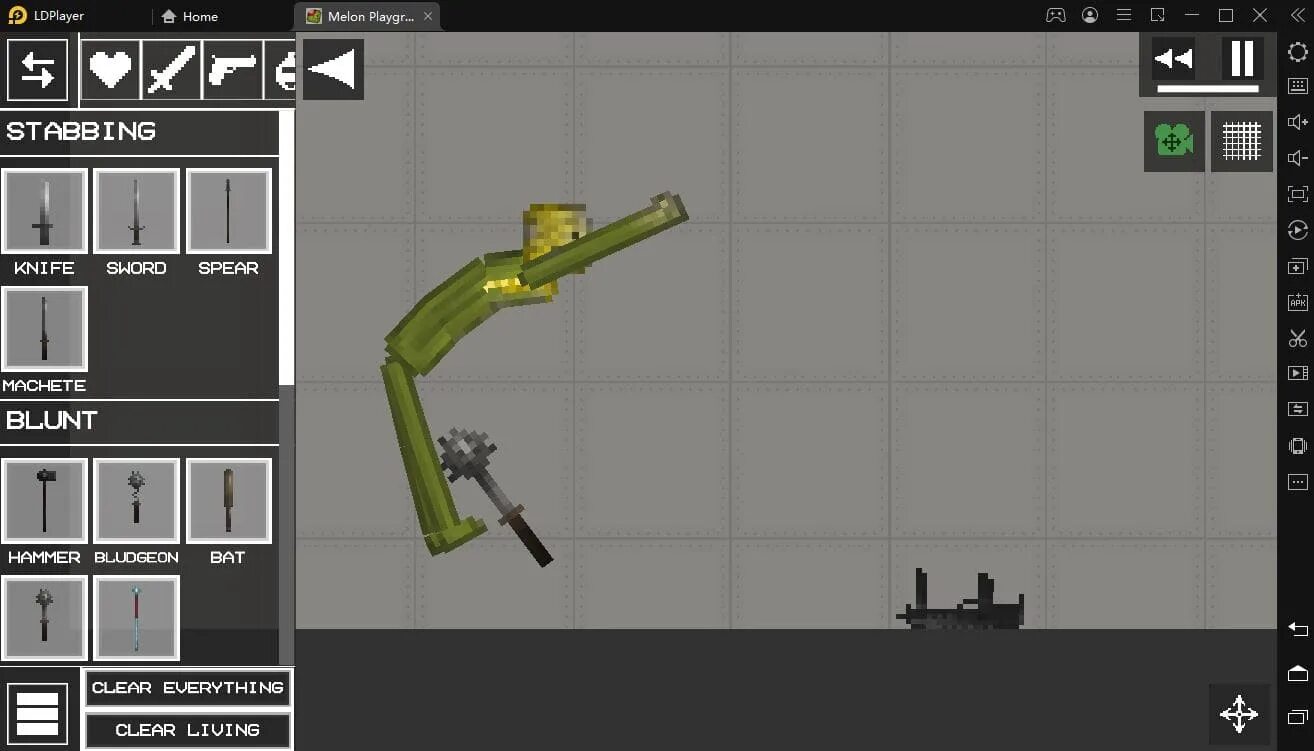This screenshot has height=751, width=1314.
Task: Switch to the LDPlayer Home tab
Action: (x=189, y=16)
